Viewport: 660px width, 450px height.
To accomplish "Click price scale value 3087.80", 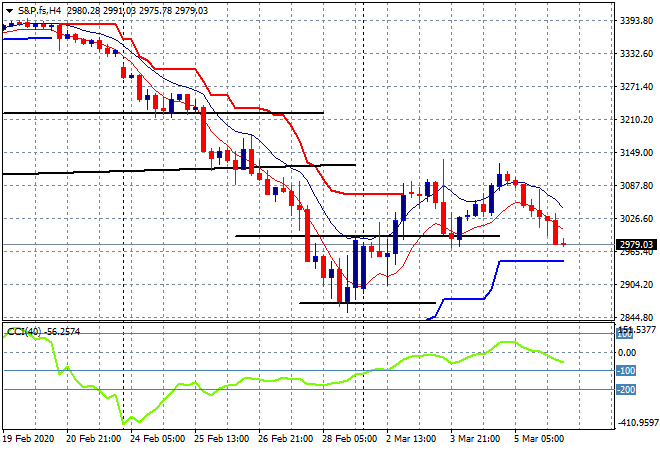I will click(x=636, y=186).
